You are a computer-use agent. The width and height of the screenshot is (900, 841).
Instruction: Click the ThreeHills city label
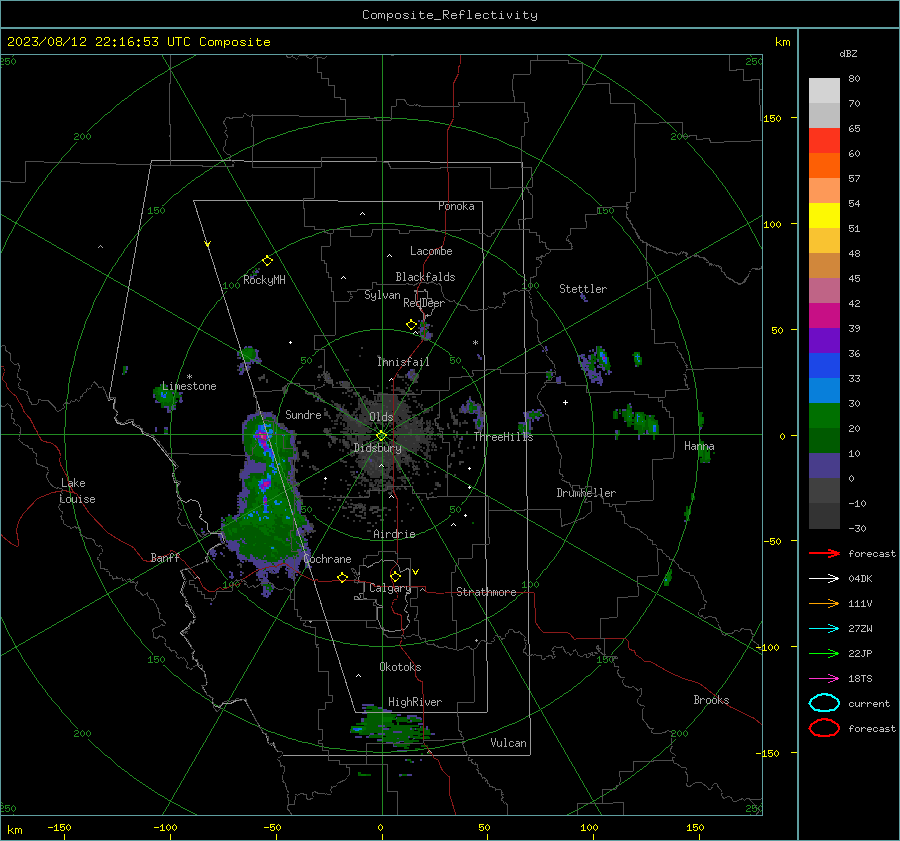(x=503, y=437)
